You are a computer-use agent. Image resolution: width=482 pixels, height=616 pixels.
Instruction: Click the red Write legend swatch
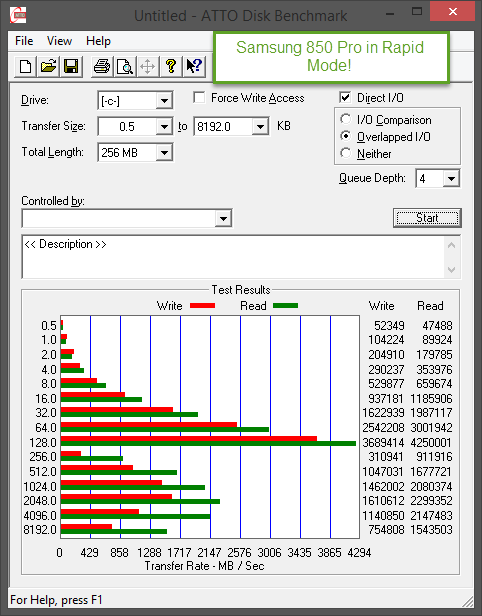202,305
